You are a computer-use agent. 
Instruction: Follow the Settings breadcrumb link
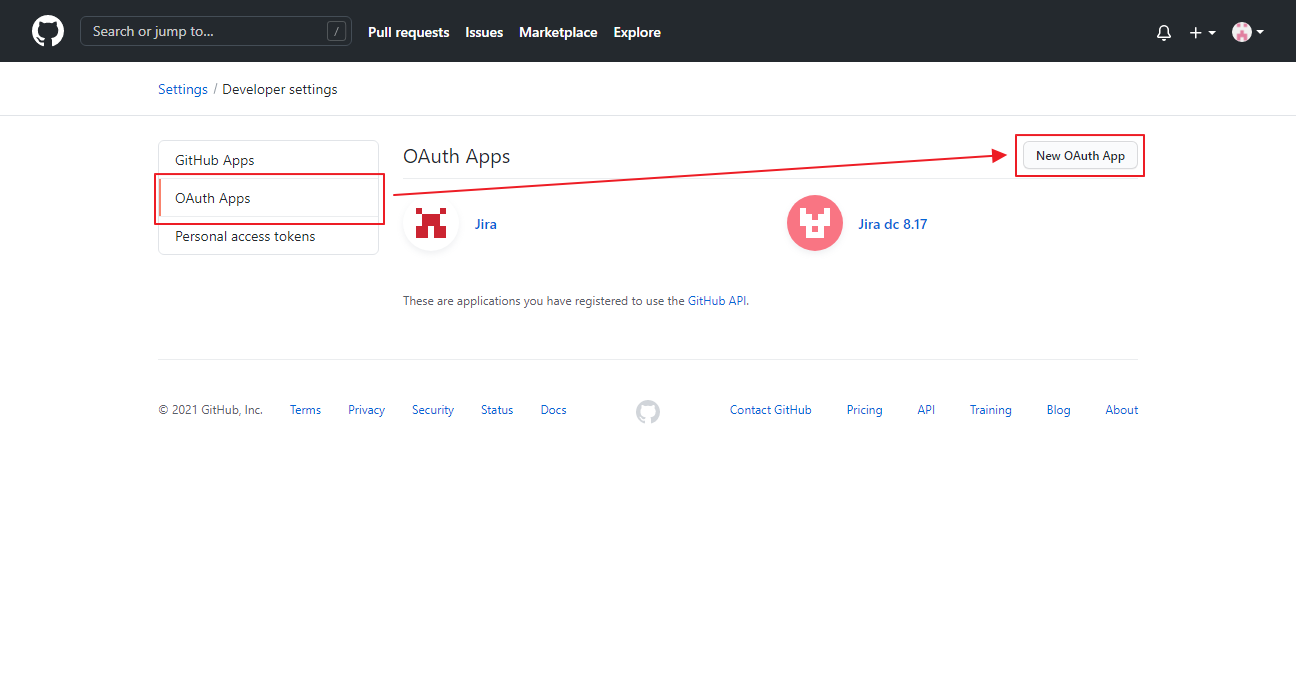pos(183,89)
